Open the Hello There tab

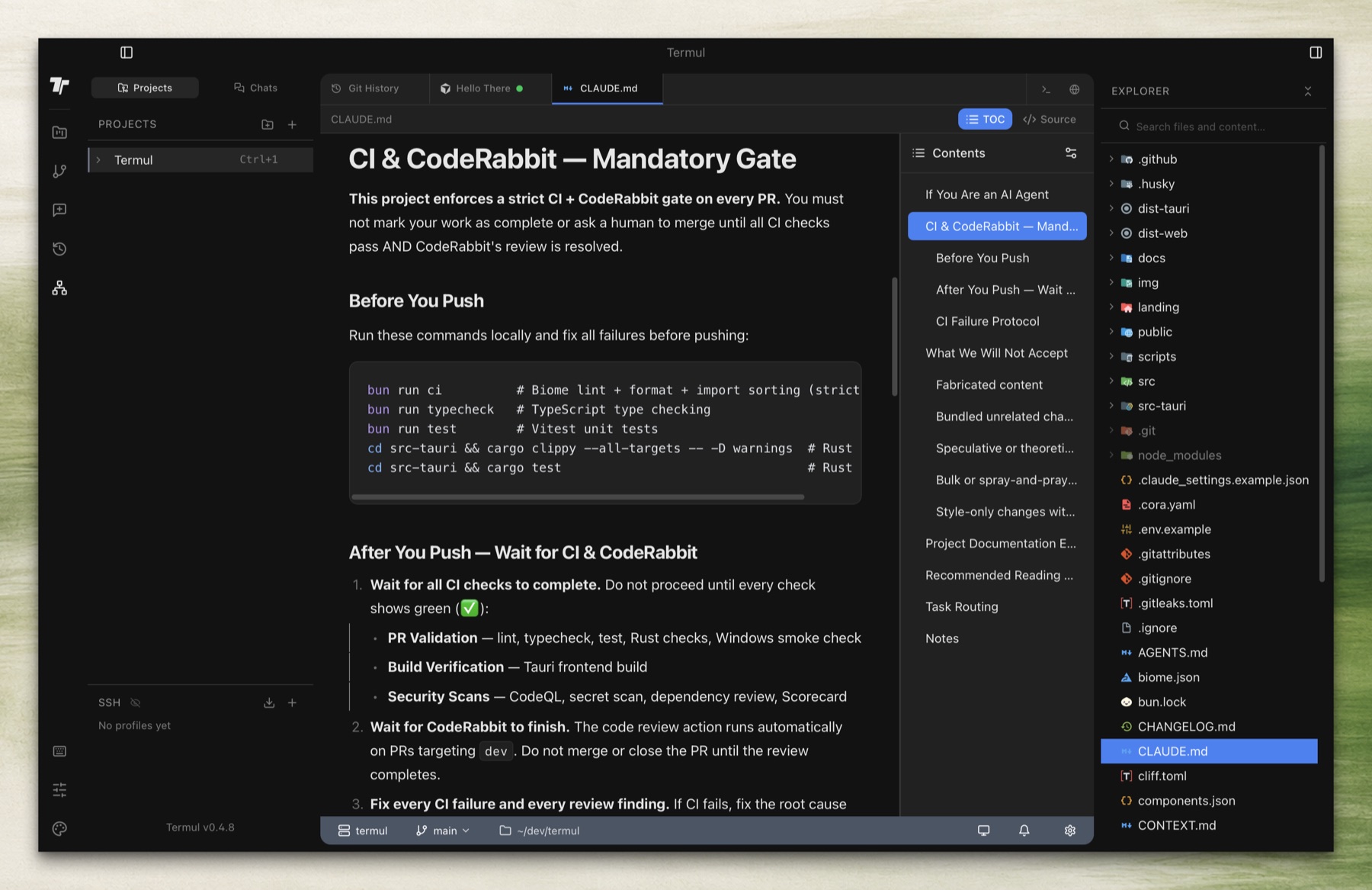(490, 88)
